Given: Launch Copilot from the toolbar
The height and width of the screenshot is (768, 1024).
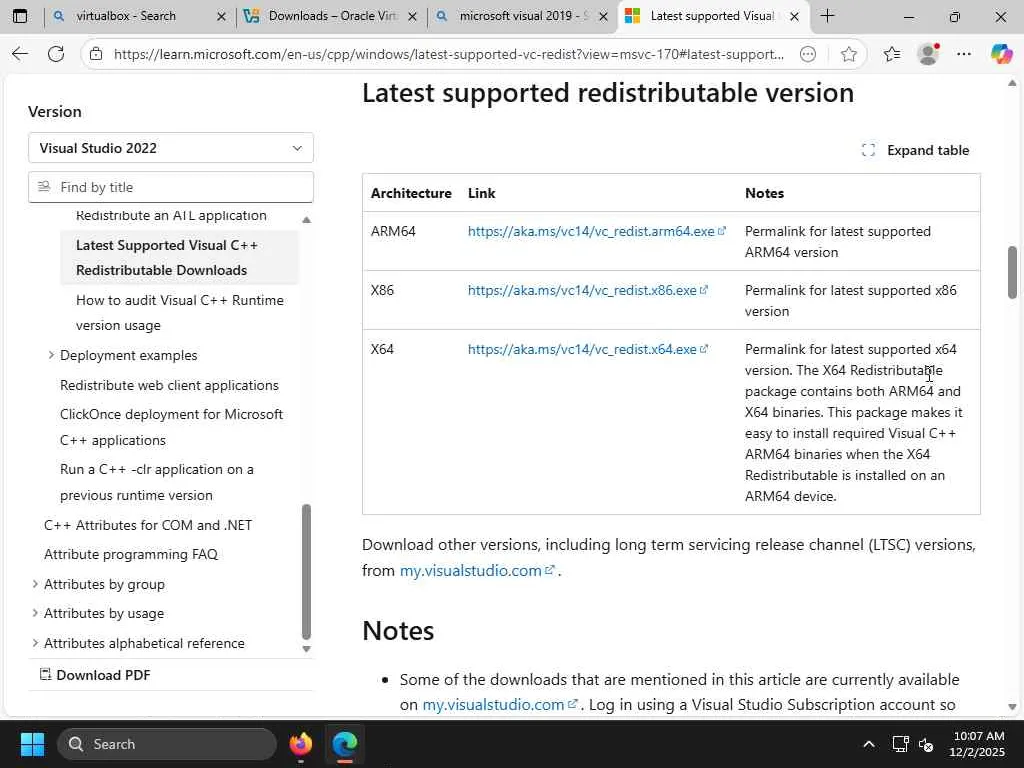Looking at the screenshot, I should 1001,54.
